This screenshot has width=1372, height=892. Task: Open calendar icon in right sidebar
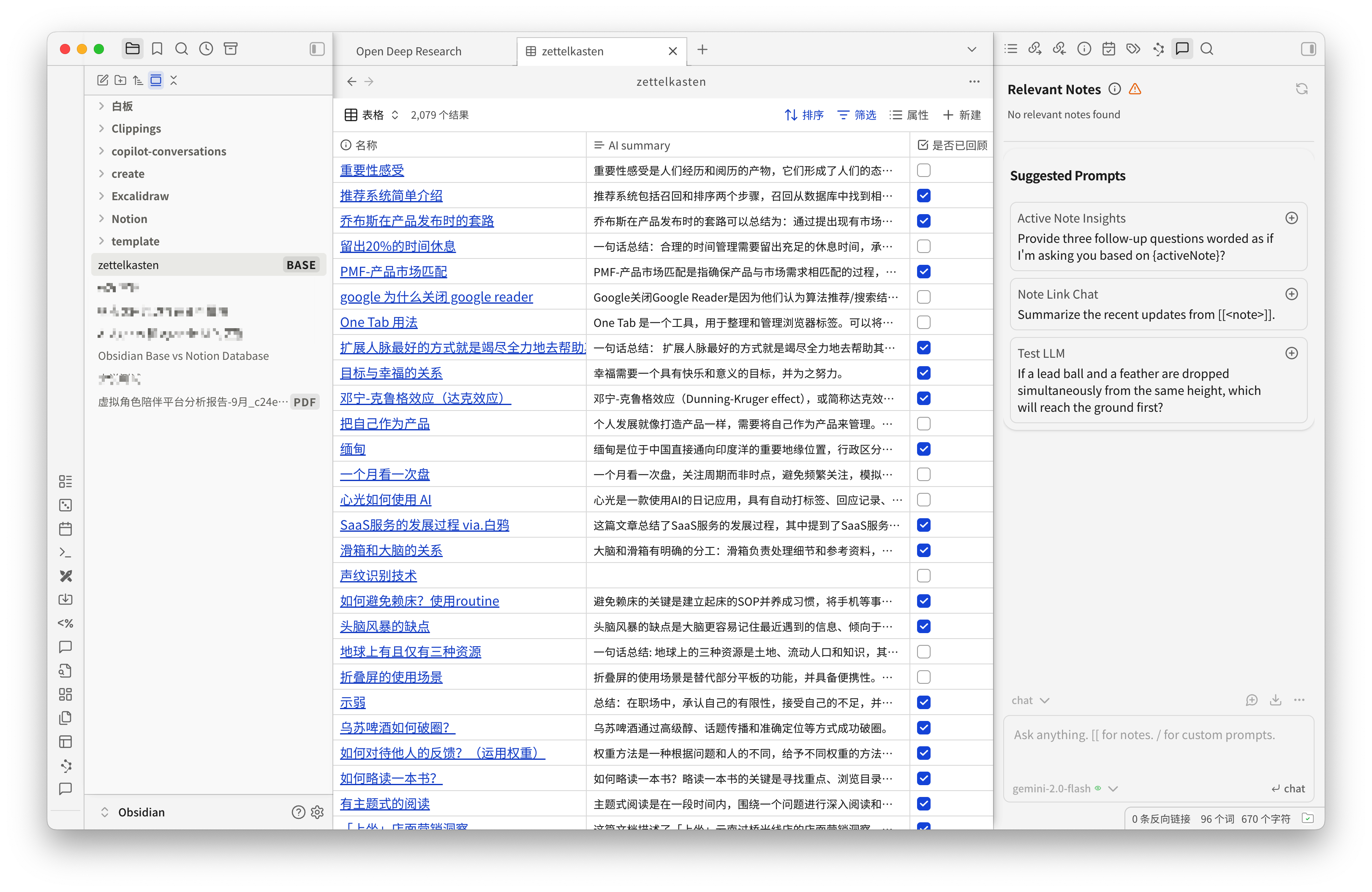[x=1108, y=49]
